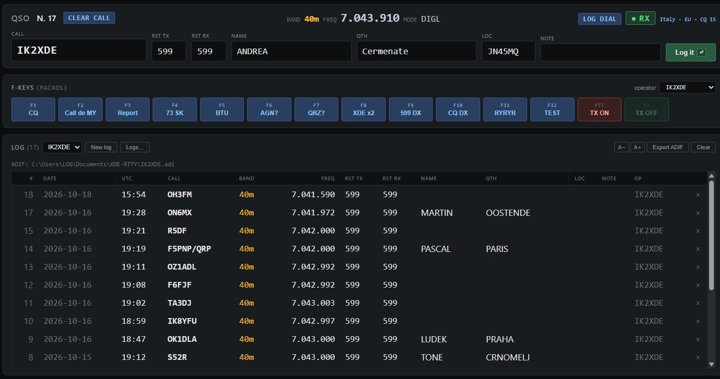Select callsign OH3FM in log

click(x=180, y=194)
